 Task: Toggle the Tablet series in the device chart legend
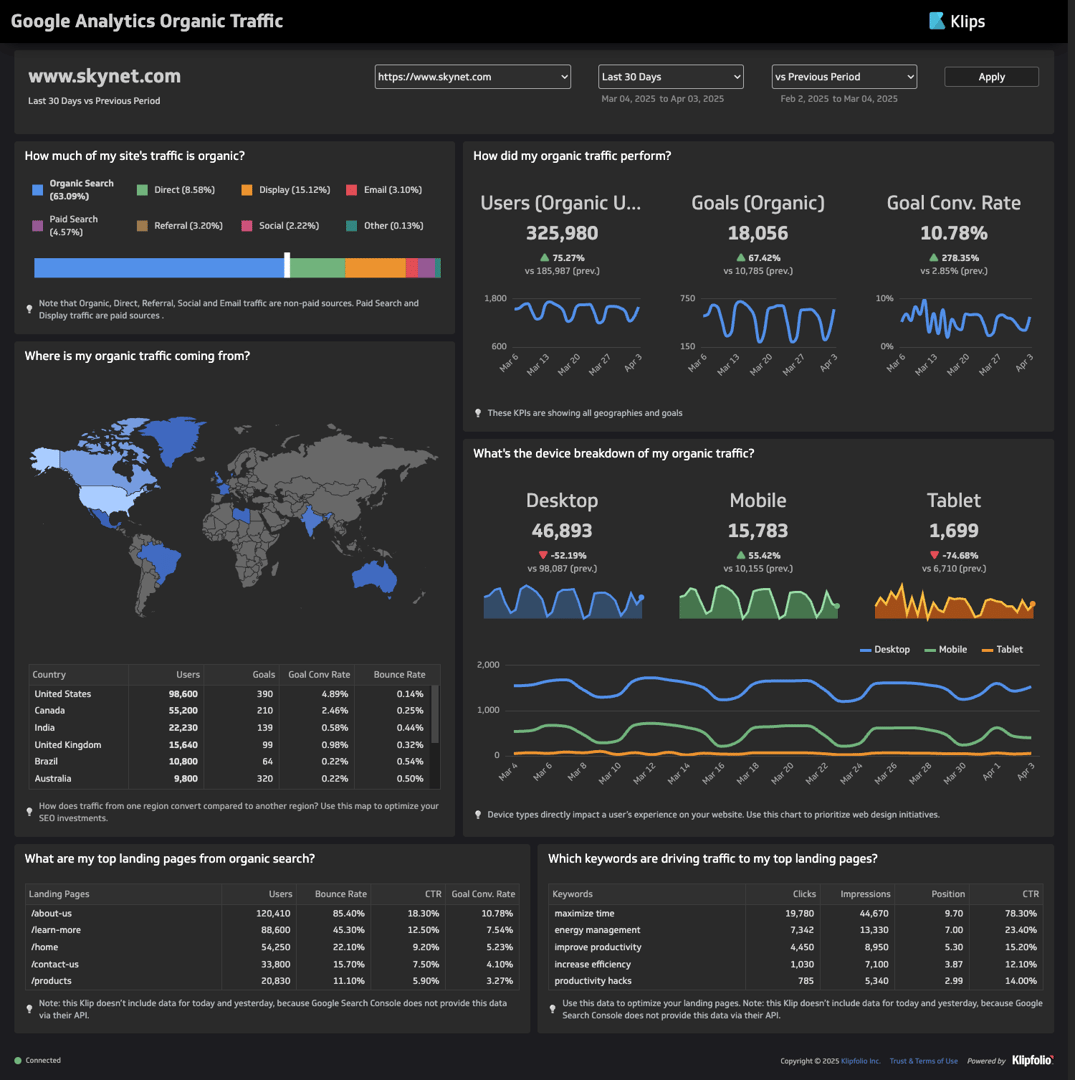1002,649
